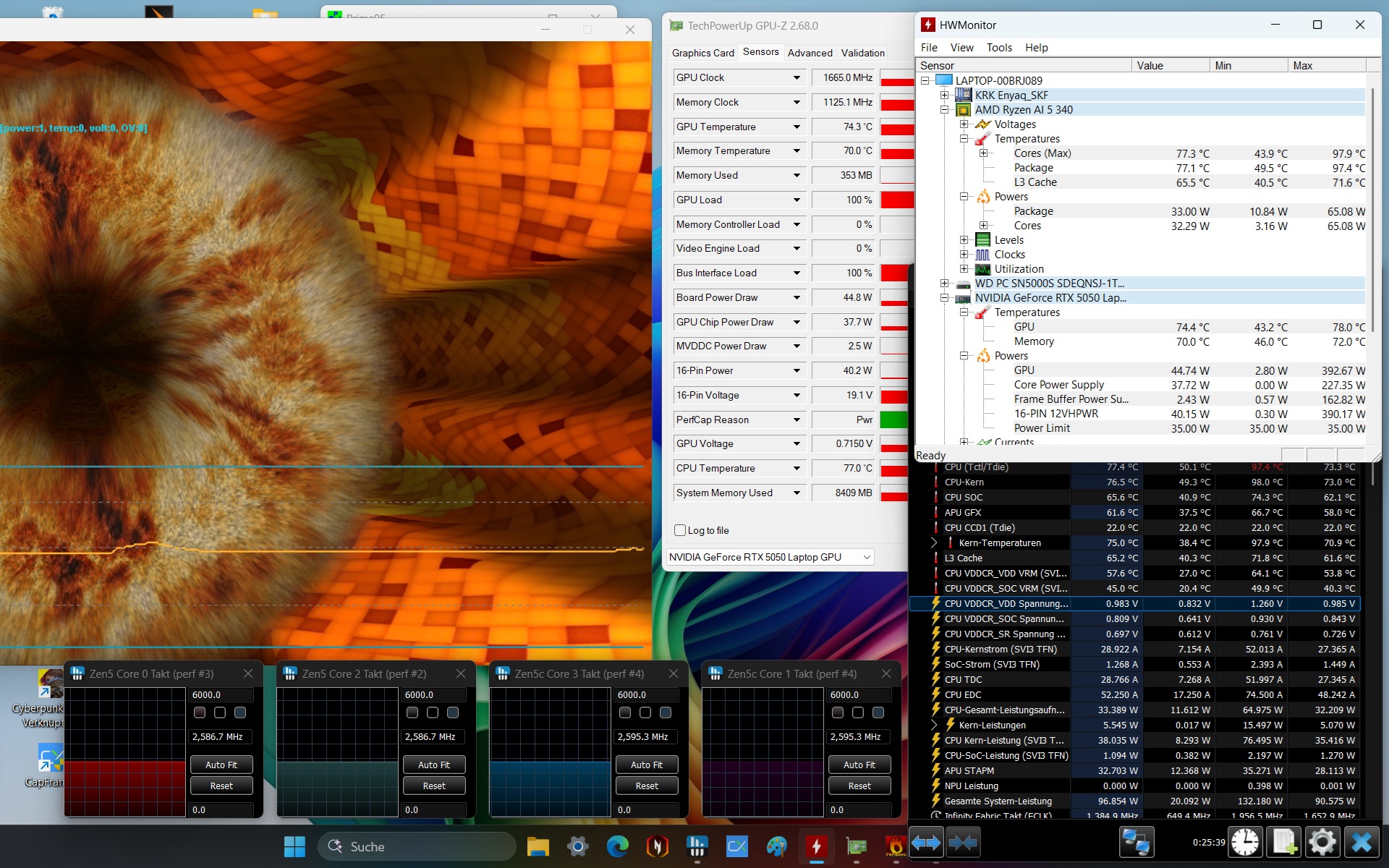Expand the Voltages node under AMD Ryzen
This screenshot has width=1389, height=868.
pos(964,124)
